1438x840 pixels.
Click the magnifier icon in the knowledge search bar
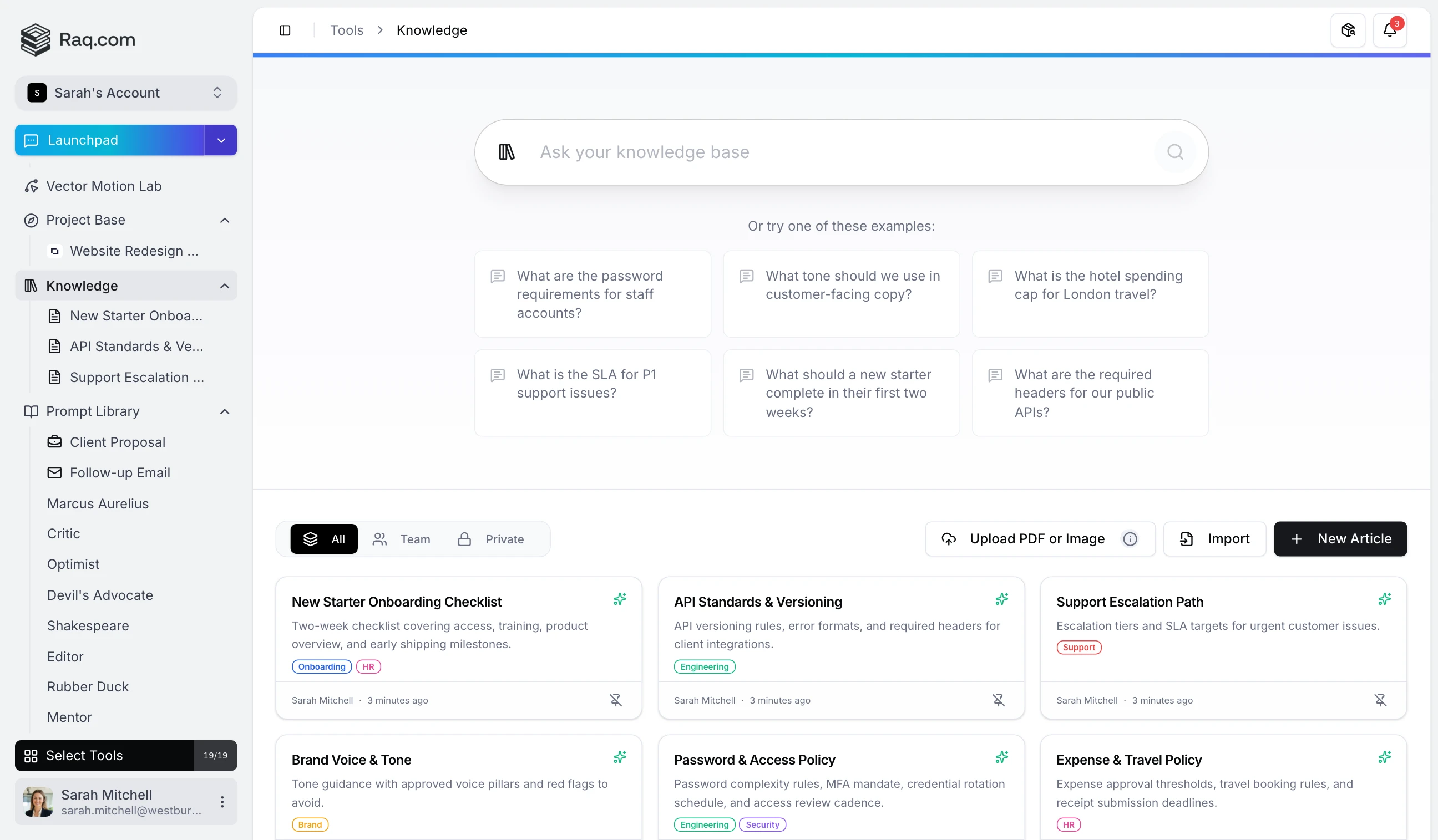(1175, 152)
